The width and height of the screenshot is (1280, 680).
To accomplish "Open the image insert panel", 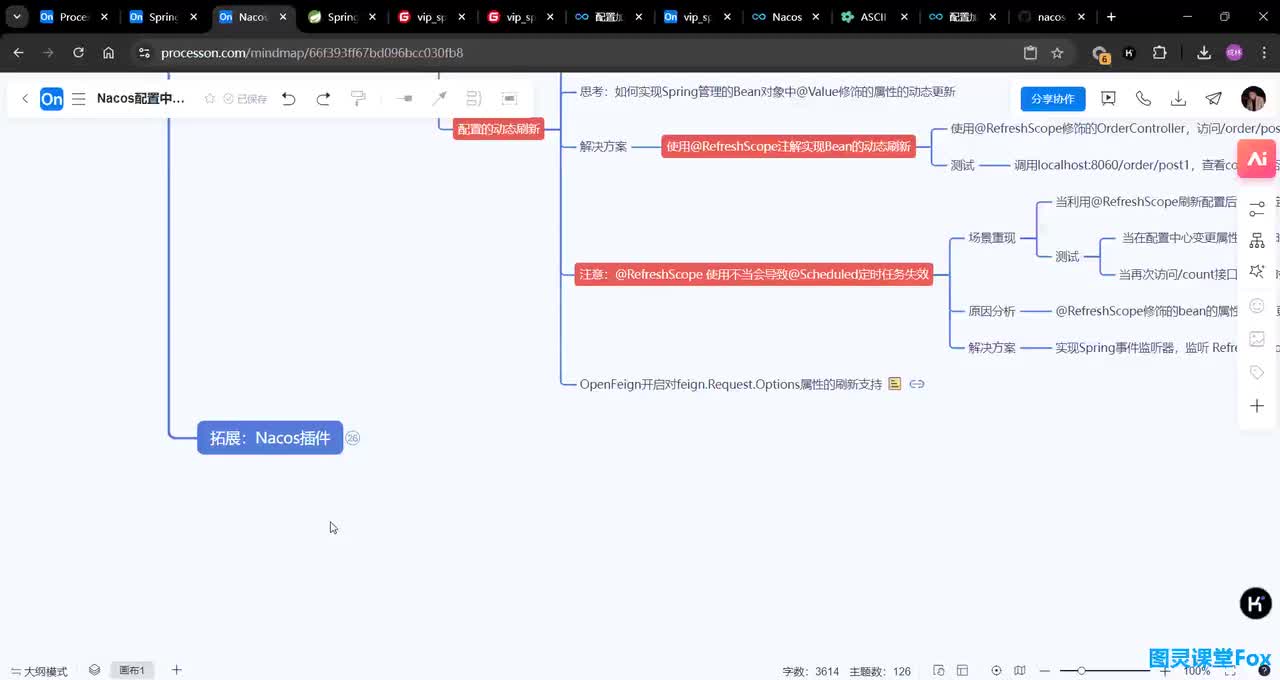I will [x=1257, y=339].
